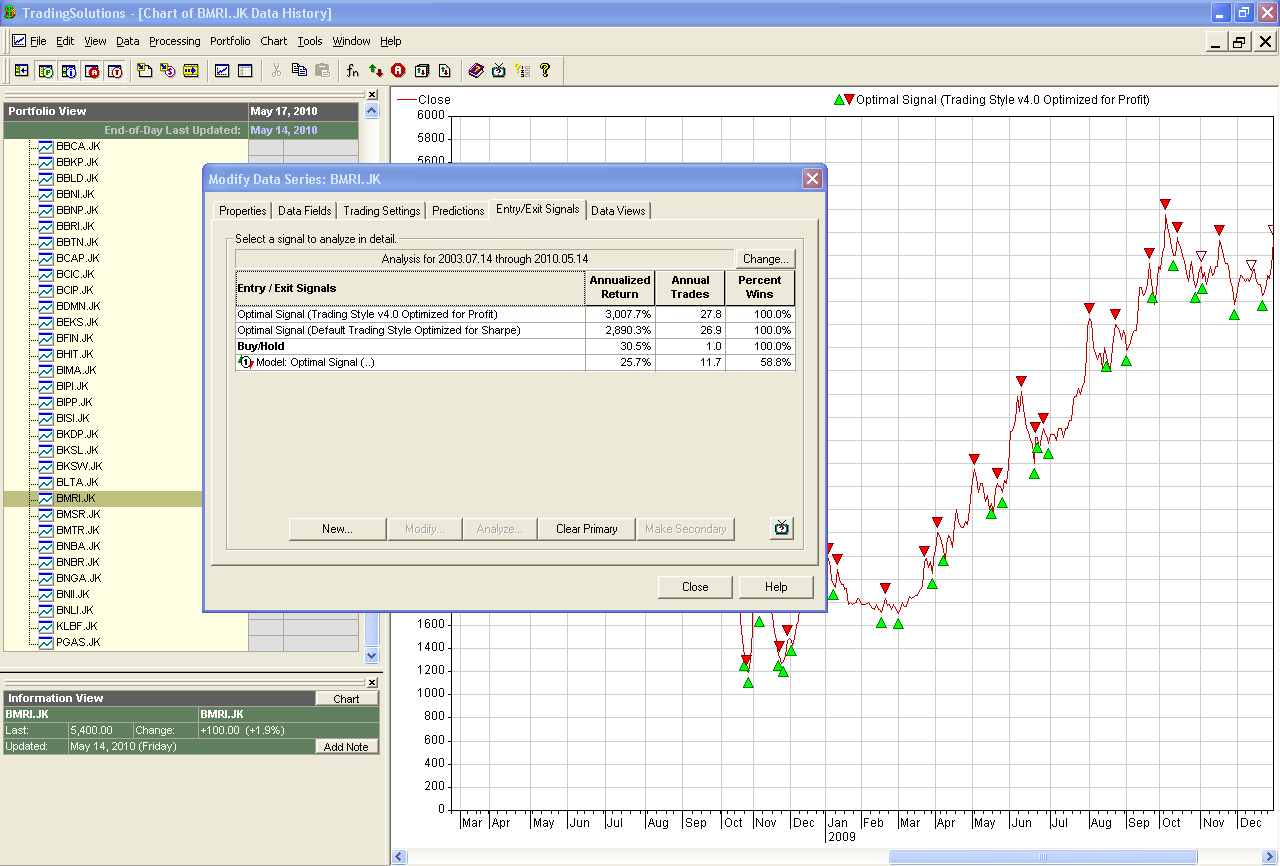This screenshot has height=866, width=1280.
Task: Click the yellow folder with blue arrow icon
Action: point(191,71)
